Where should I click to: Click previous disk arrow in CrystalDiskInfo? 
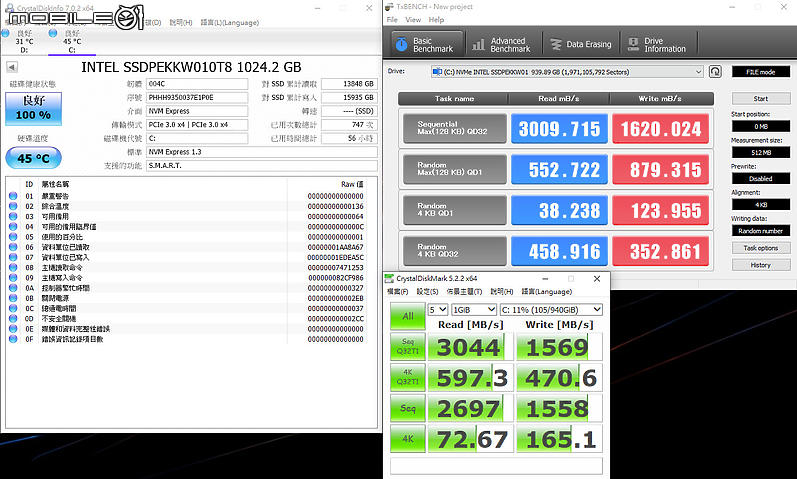point(12,67)
